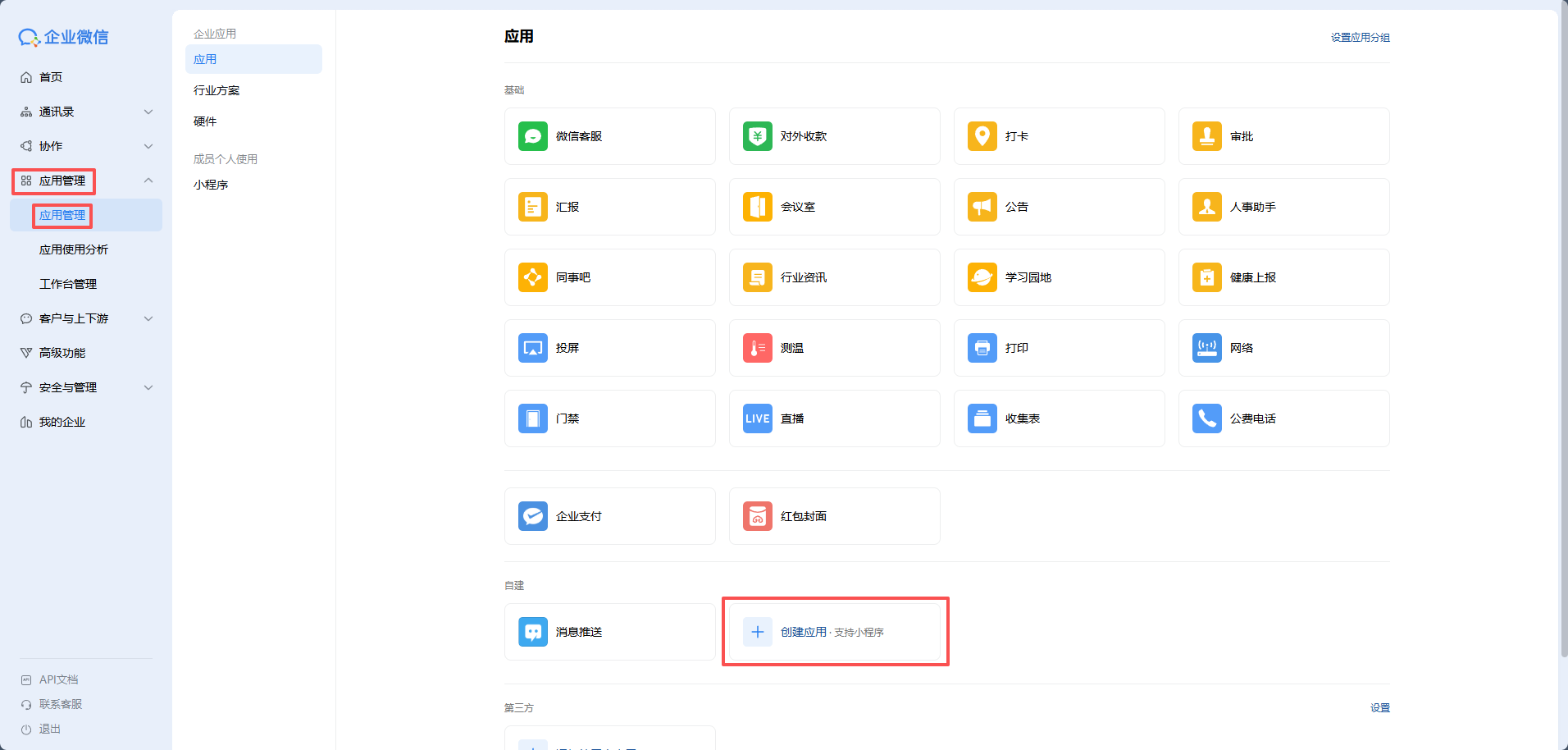Click the 对外收款 payment icon
Image resolution: width=1568 pixels, height=750 pixels.
coord(757,136)
